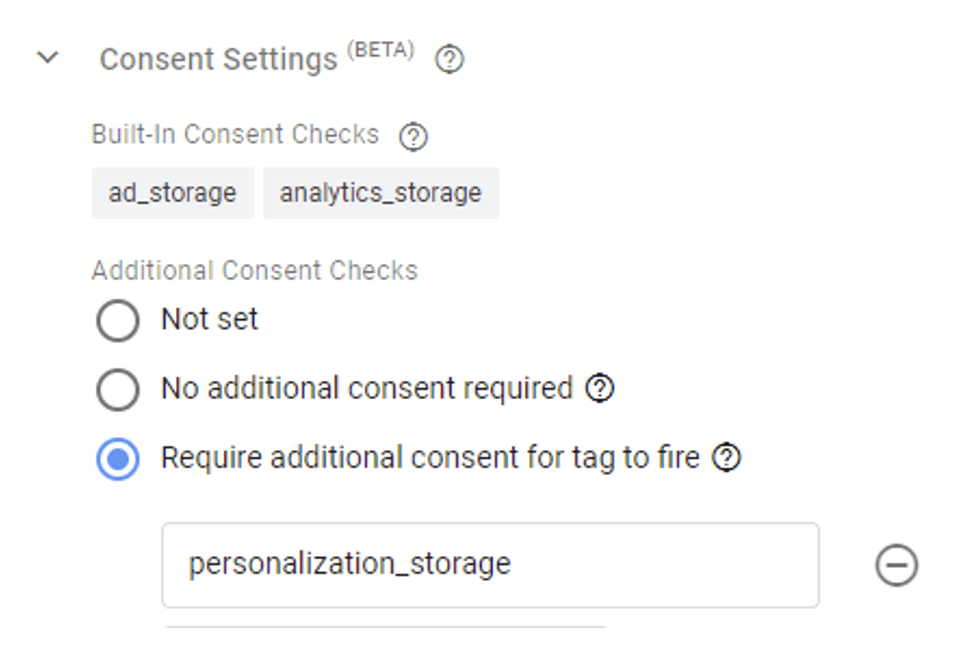Image resolution: width=964 pixels, height=664 pixels.
Task: Click 'No additional consent required' label text
Action: pos(367,388)
